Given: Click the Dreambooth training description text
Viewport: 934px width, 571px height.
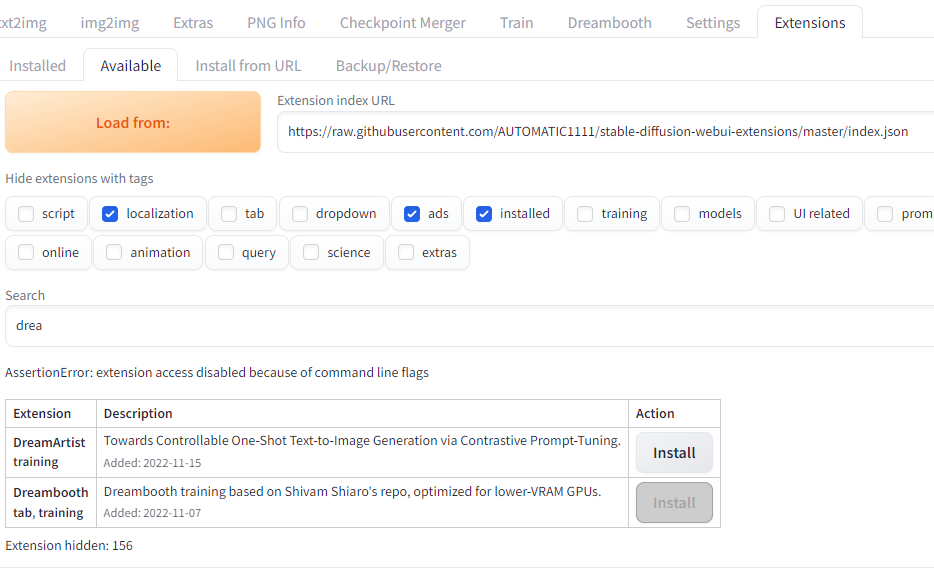Looking at the screenshot, I should coord(353,491).
